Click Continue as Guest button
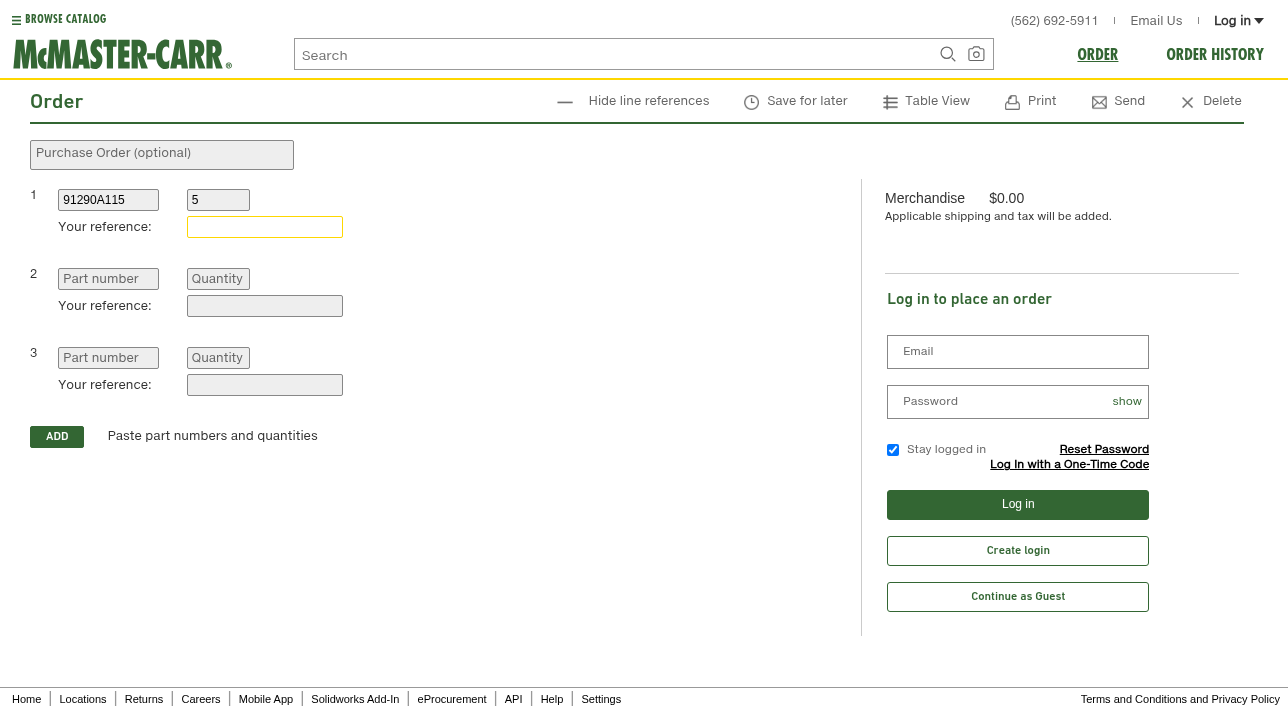The image size is (1288, 711). pyautogui.click(x=1018, y=597)
